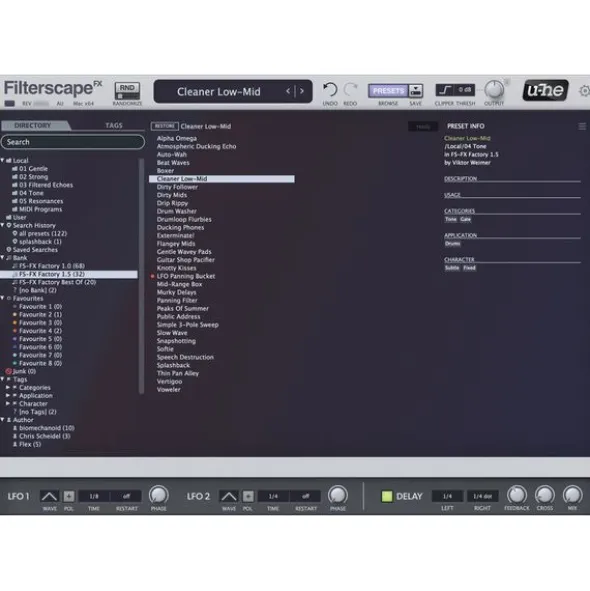The height and width of the screenshot is (591, 590).
Task: Click the delay CROSS knob
Action: pyautogui.click(x=545, y=495)
